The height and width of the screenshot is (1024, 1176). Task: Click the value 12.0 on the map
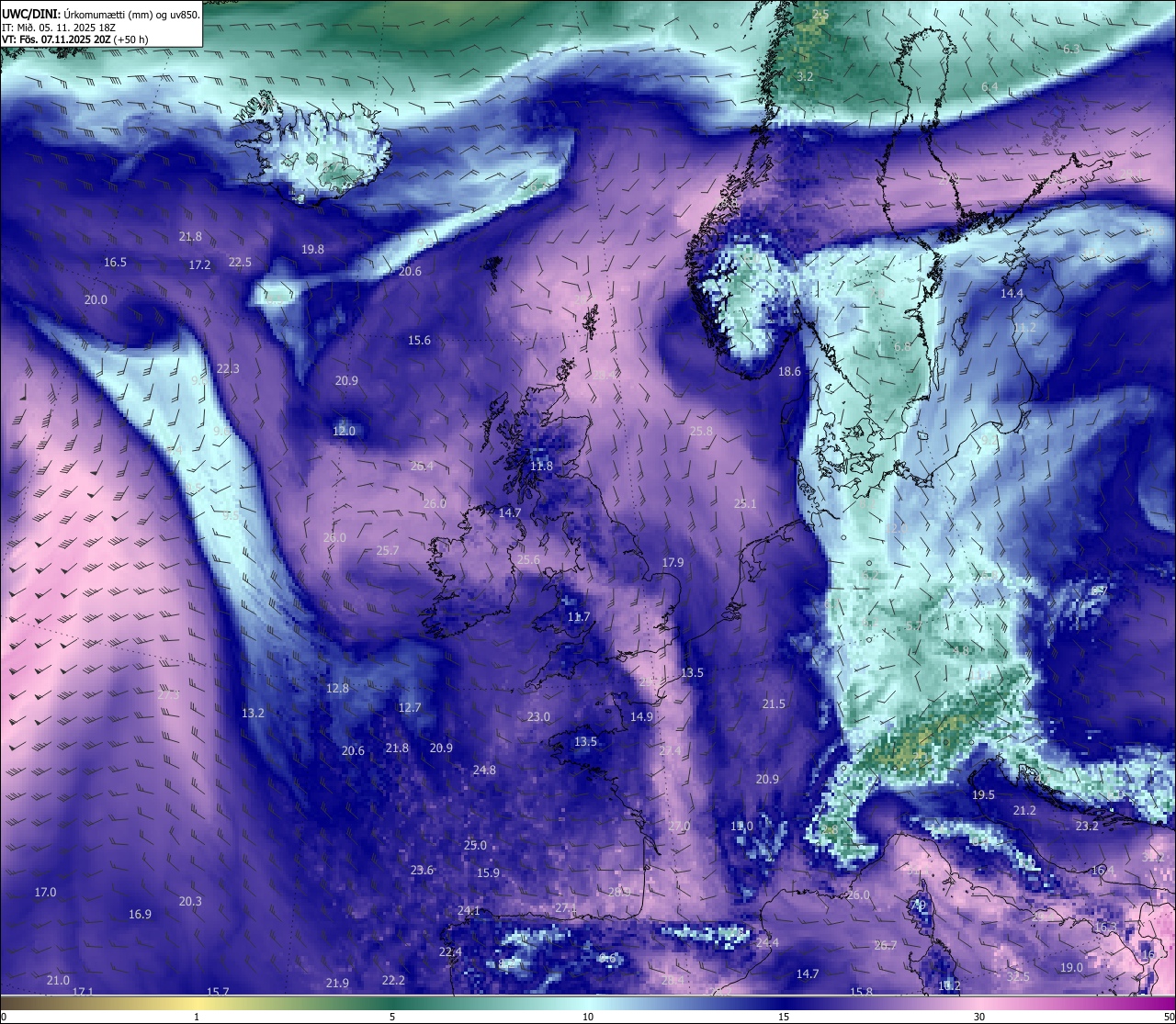(344, 432)
